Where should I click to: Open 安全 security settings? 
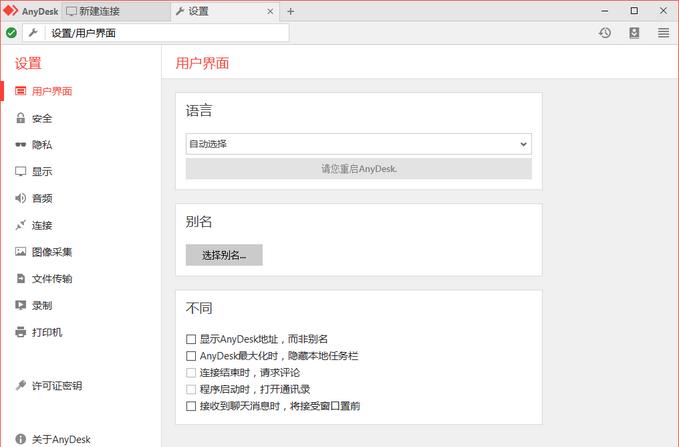41,118
